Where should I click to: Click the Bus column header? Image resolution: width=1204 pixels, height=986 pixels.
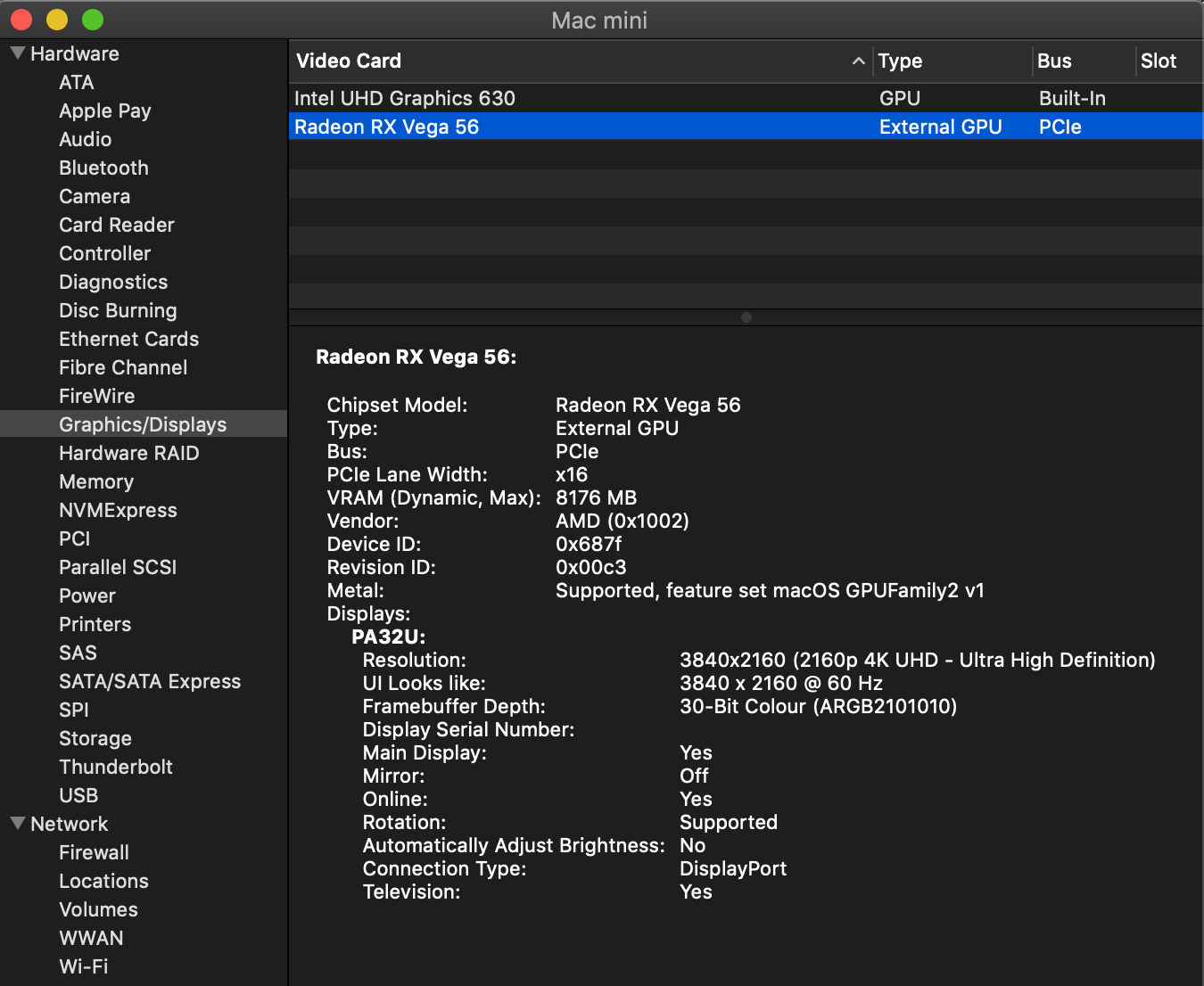pos(1054,61)
